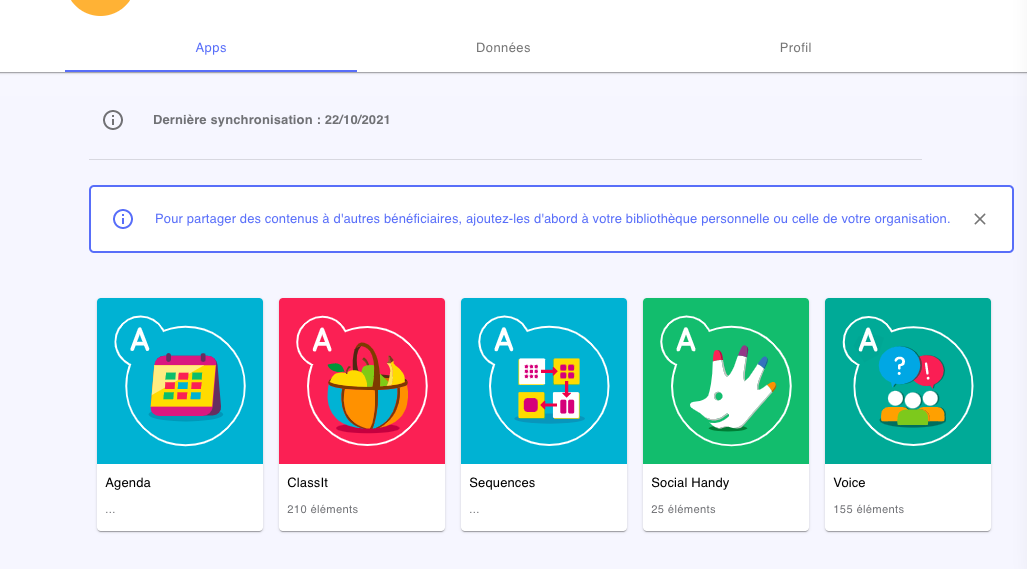Select the ClassIt card title
Screen dimensions: 1027x569
pyautogui.click(x=307, y=483)
